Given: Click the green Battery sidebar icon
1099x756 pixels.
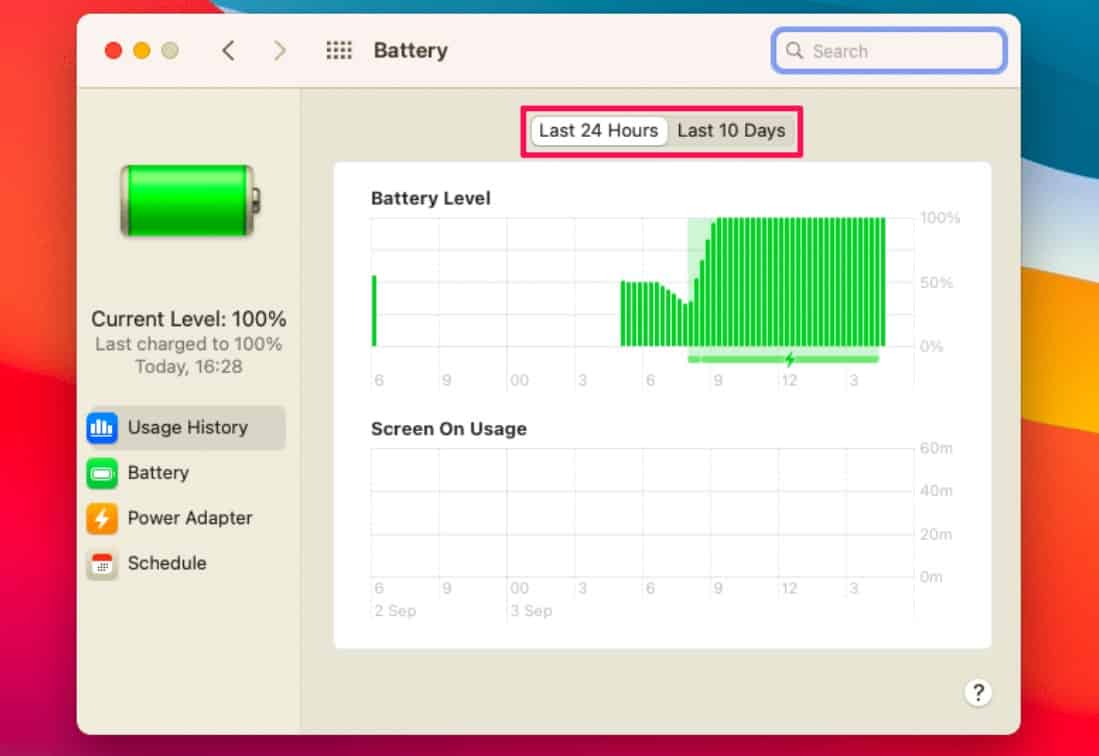Looking at the screenshot, I should pyautogui.click(x=102, y=473).
